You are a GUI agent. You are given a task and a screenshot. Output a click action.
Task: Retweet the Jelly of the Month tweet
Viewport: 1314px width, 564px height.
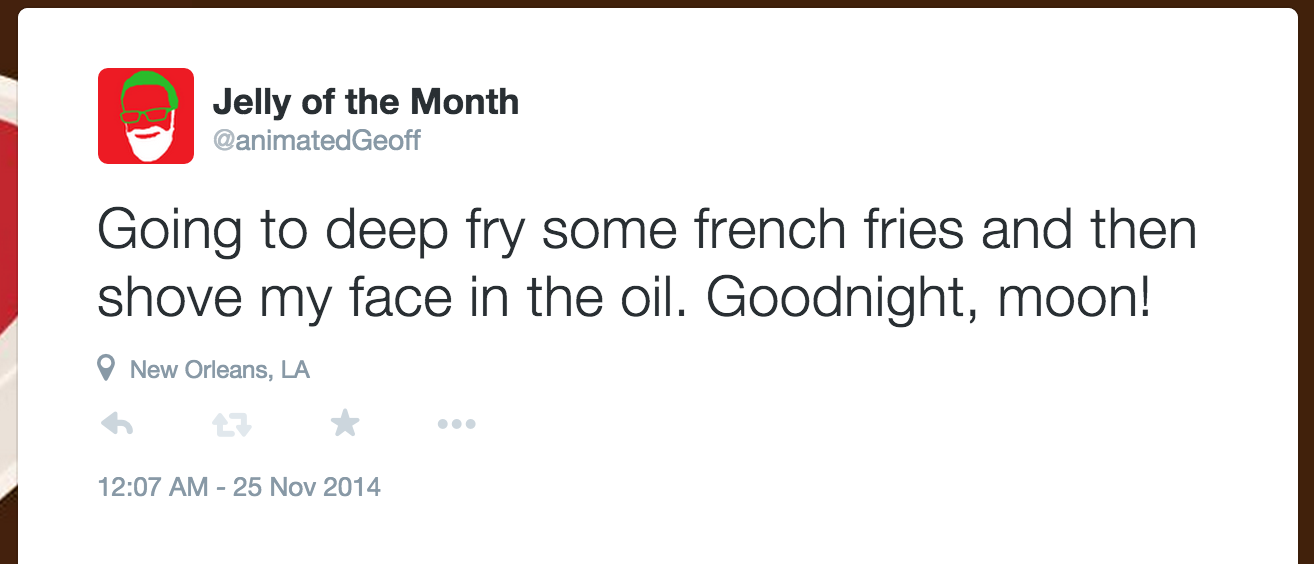[x=231, y=425]
